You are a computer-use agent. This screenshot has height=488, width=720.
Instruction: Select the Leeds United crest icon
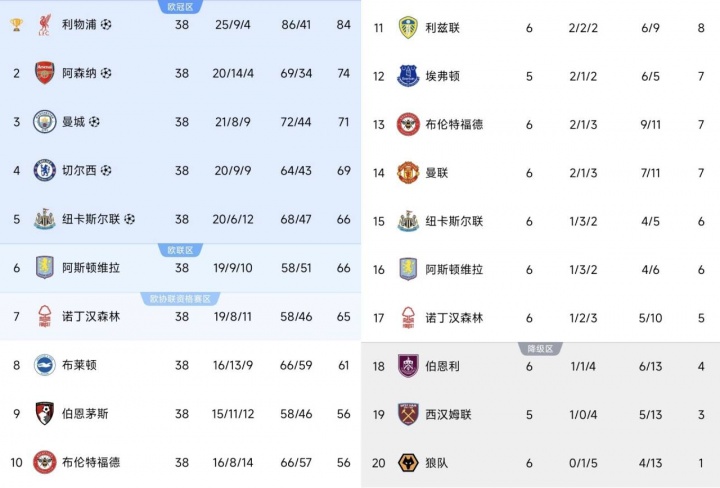[407, 27]
